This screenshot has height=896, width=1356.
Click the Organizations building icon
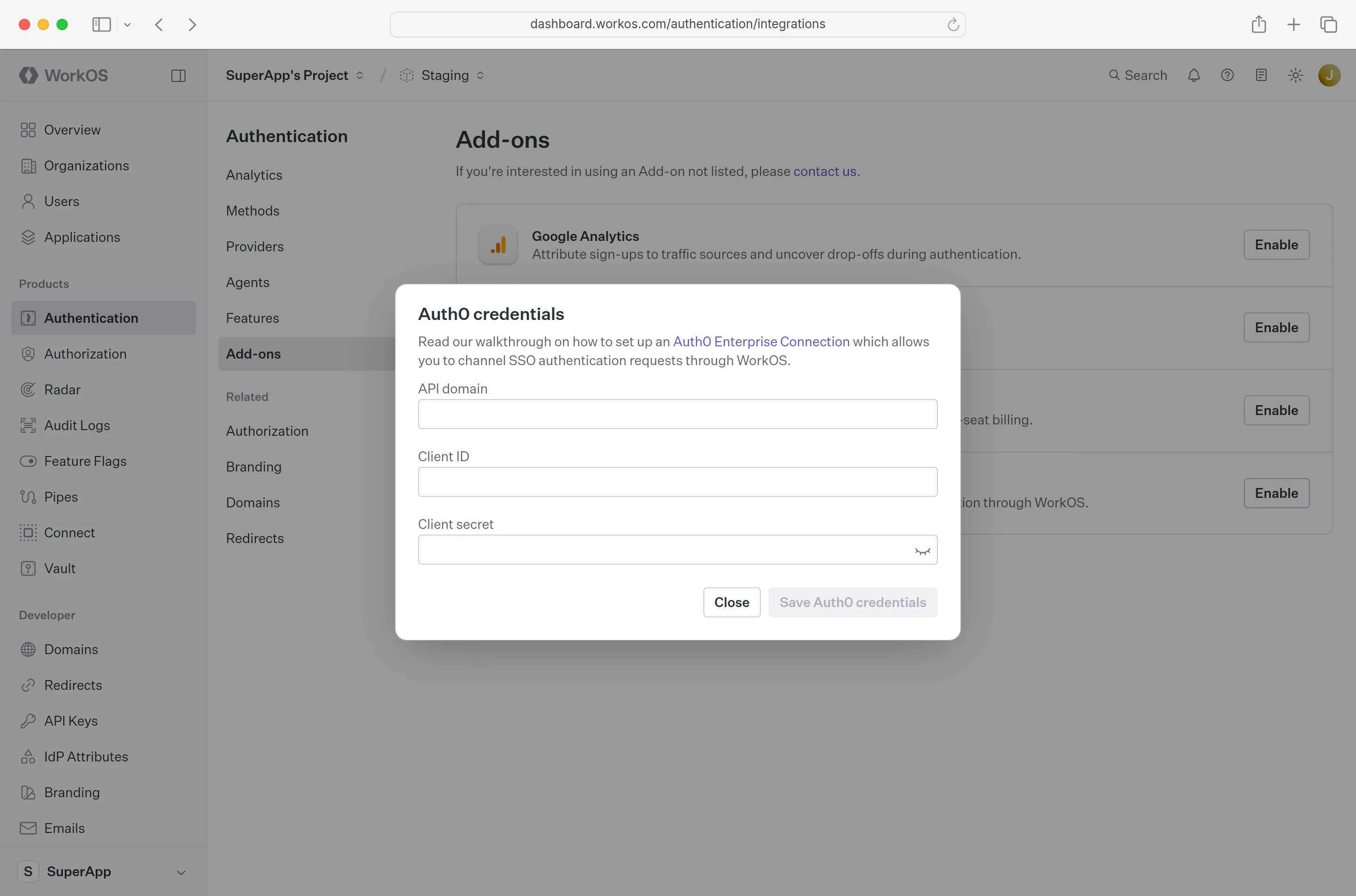[28, 166]
